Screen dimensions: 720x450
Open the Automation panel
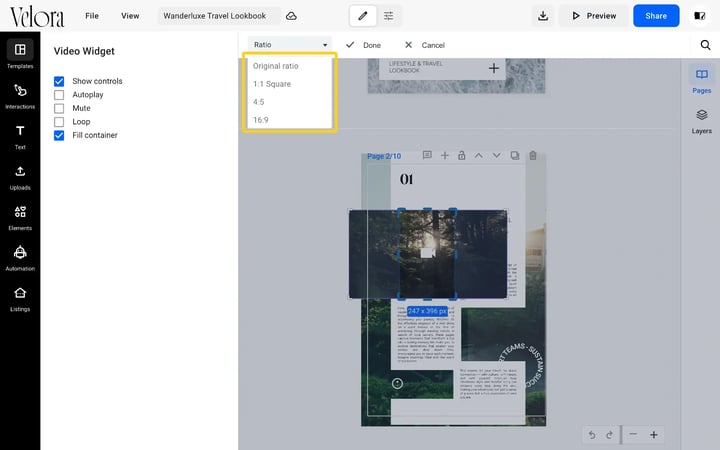[20, 258]
